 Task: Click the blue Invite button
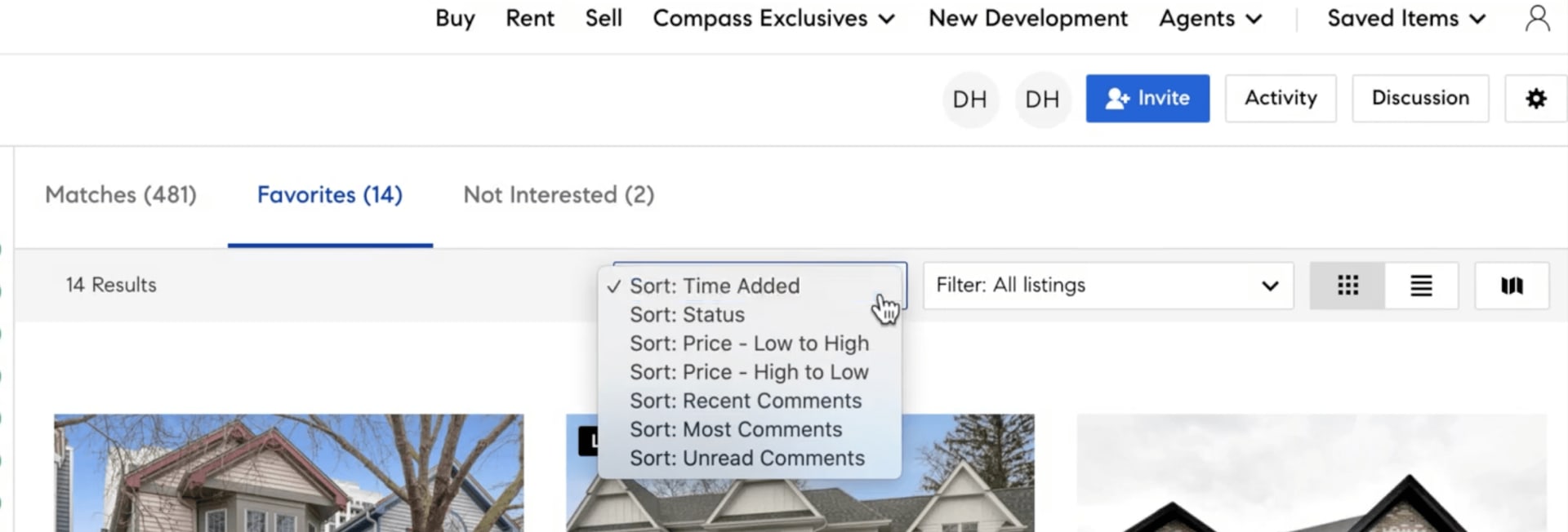coord(1147,99)
